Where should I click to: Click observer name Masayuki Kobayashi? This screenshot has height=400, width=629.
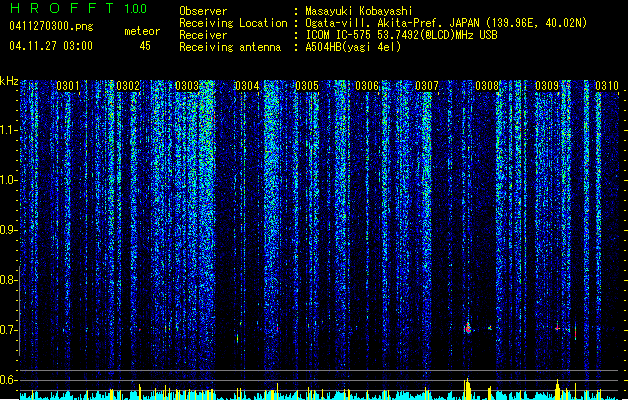click(359, 11)
